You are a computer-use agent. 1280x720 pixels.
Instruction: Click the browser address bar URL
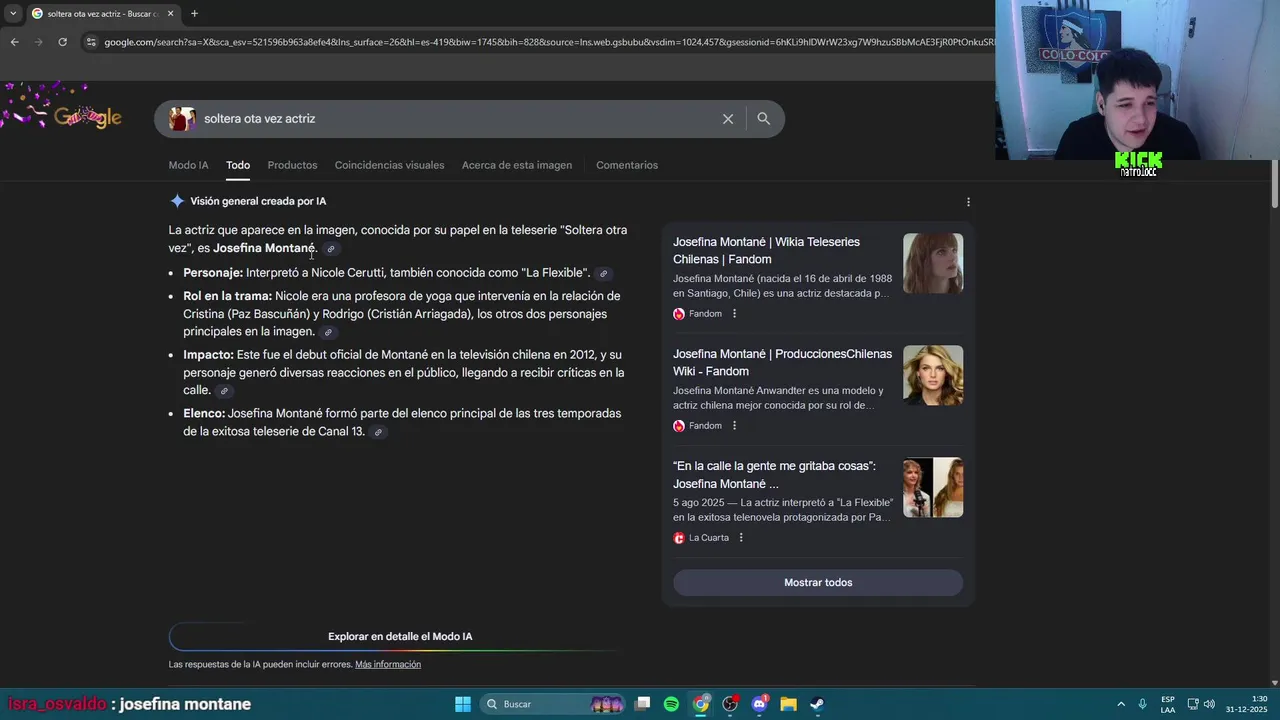tap(548, 42)
